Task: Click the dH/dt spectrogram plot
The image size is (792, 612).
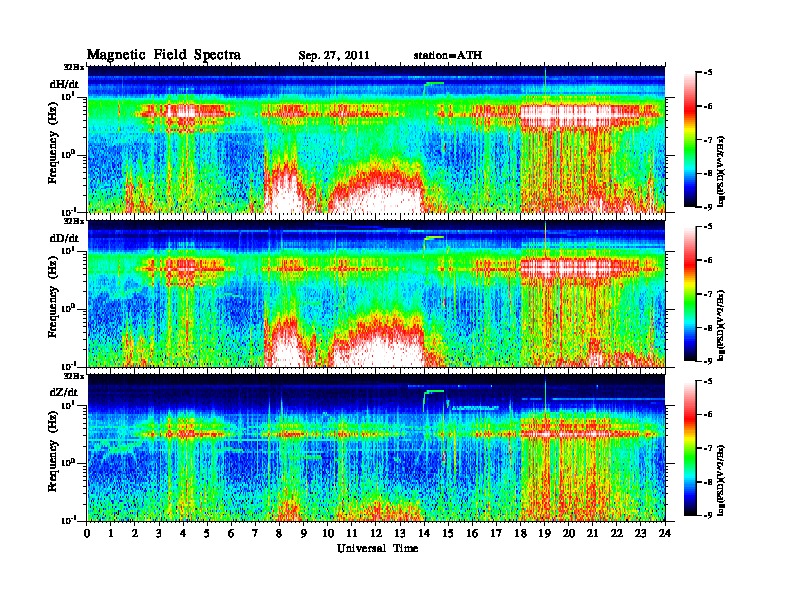Action: tap(376, 139)
